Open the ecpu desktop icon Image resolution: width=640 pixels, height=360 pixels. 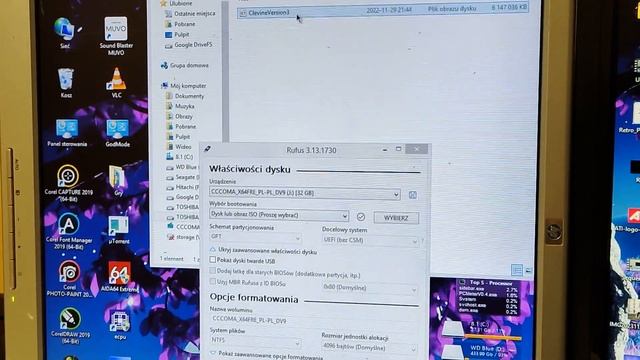120,325
